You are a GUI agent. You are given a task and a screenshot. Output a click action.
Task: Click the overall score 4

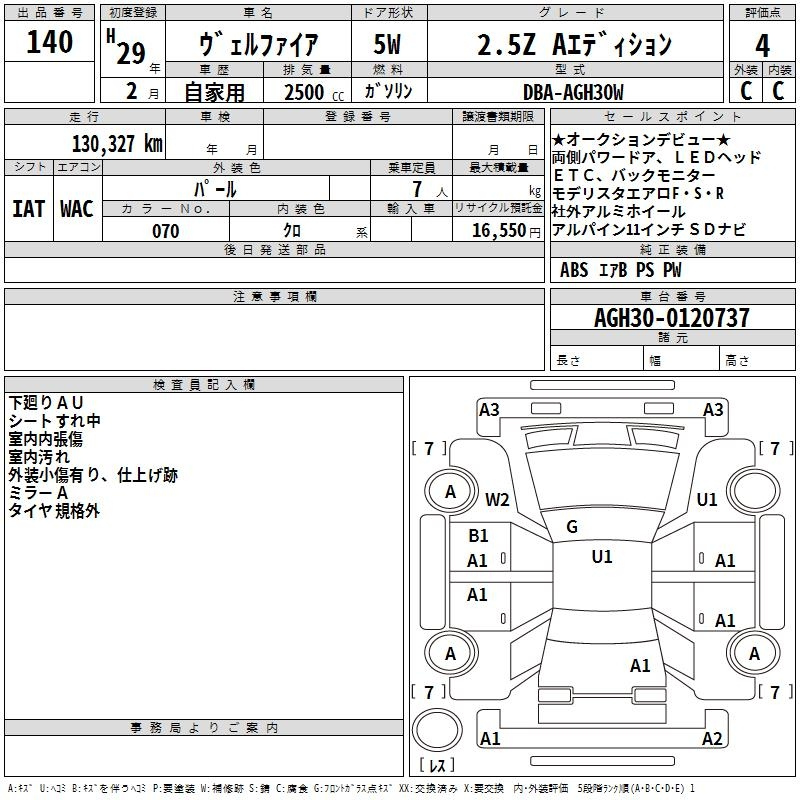762,46
